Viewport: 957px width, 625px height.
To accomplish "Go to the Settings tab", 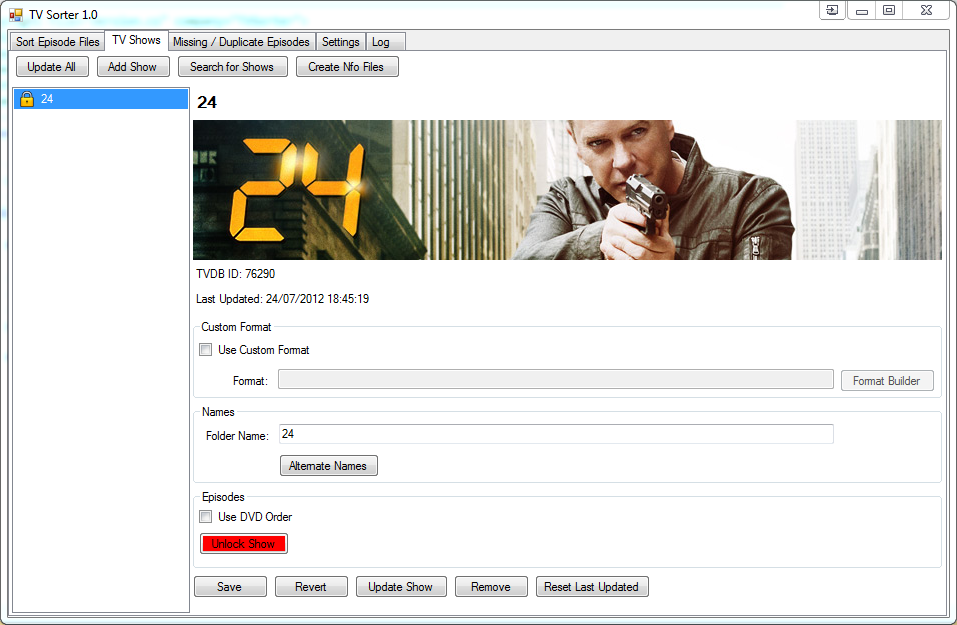I will tap(341, 42).
